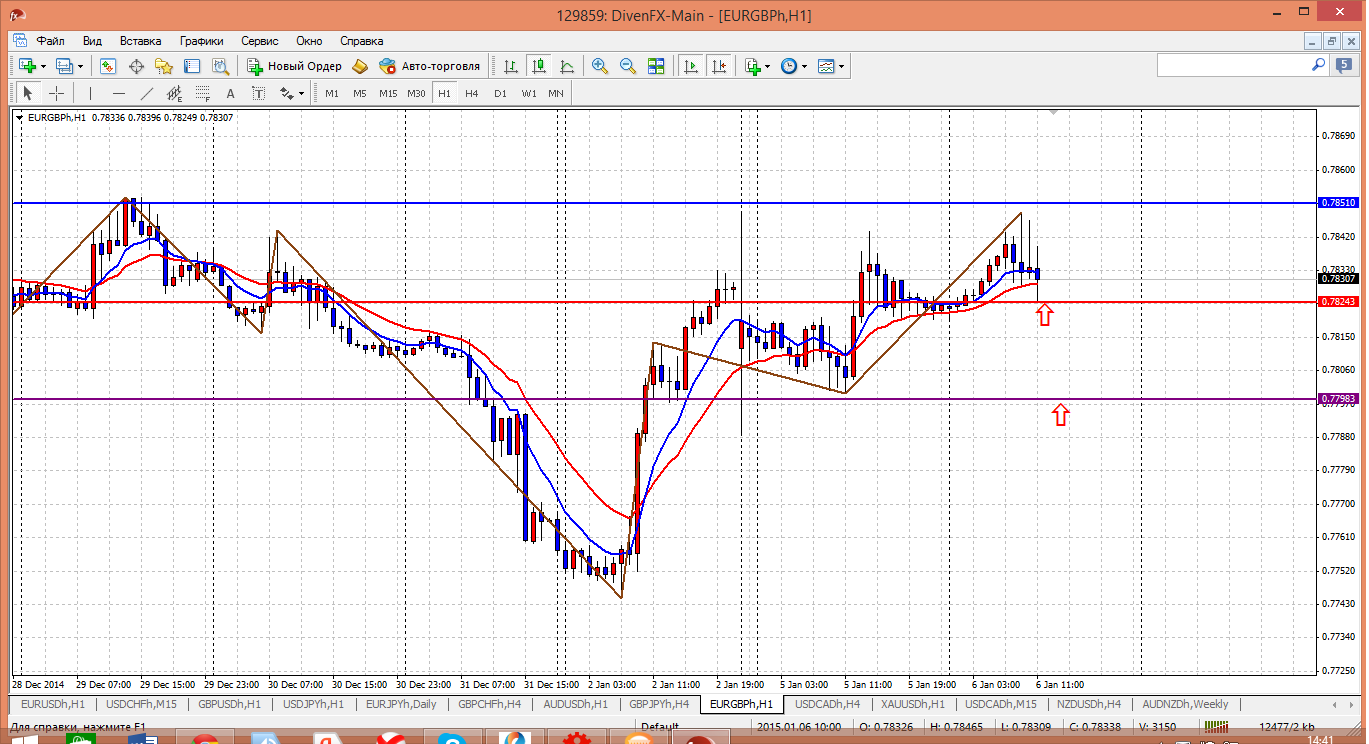The image size is (1369, 744).
Task: Pick the trendline drawing tool
Action: (147, 93)
